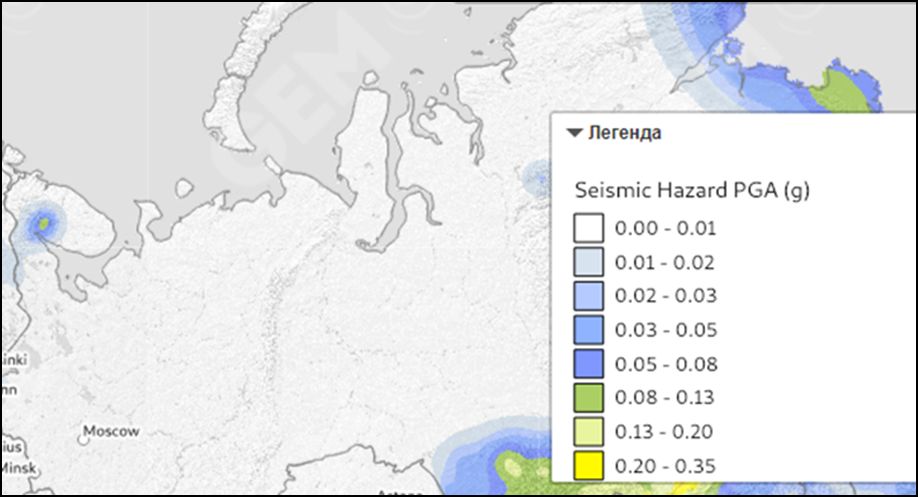Select the white 0.00 - 0.01 swatch
The width and height of the screenshot is (918, 497).
[589, 228]
